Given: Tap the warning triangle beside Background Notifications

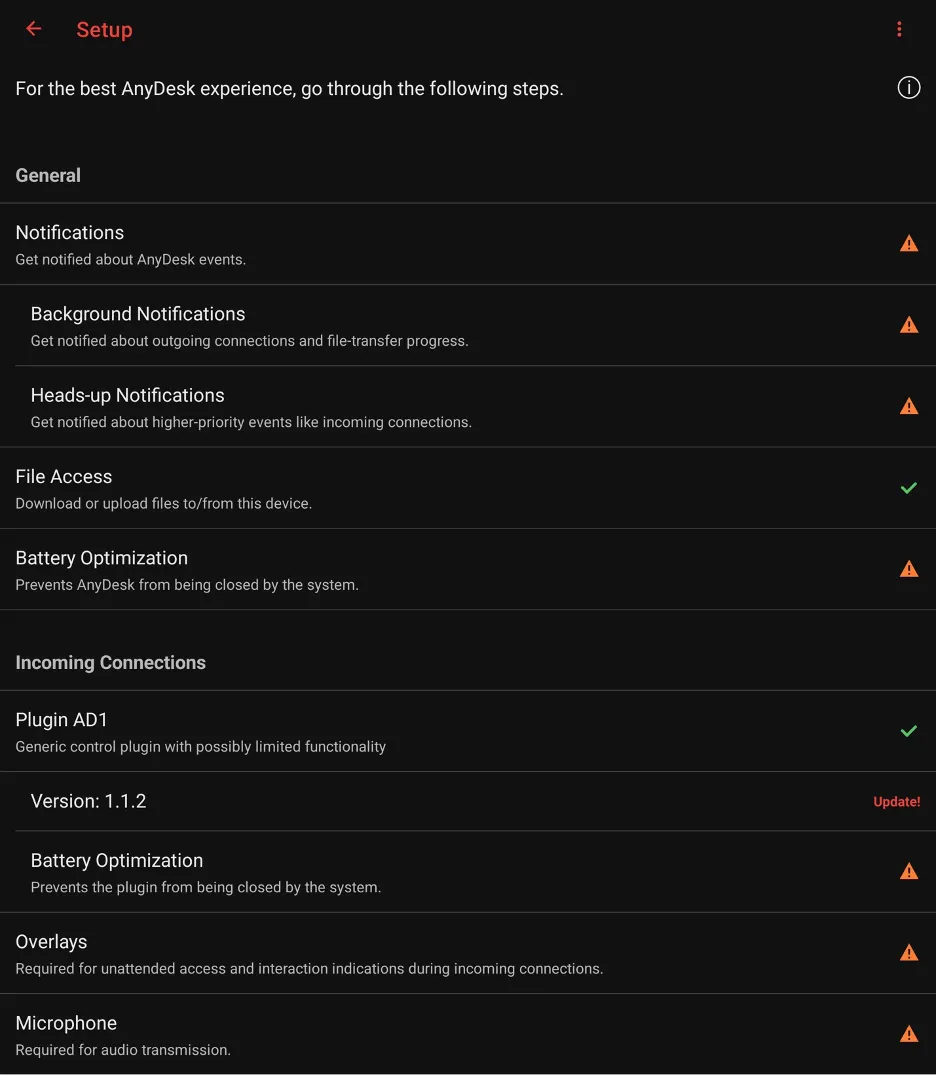Looking at the screenshot, I should click(909, 324).
